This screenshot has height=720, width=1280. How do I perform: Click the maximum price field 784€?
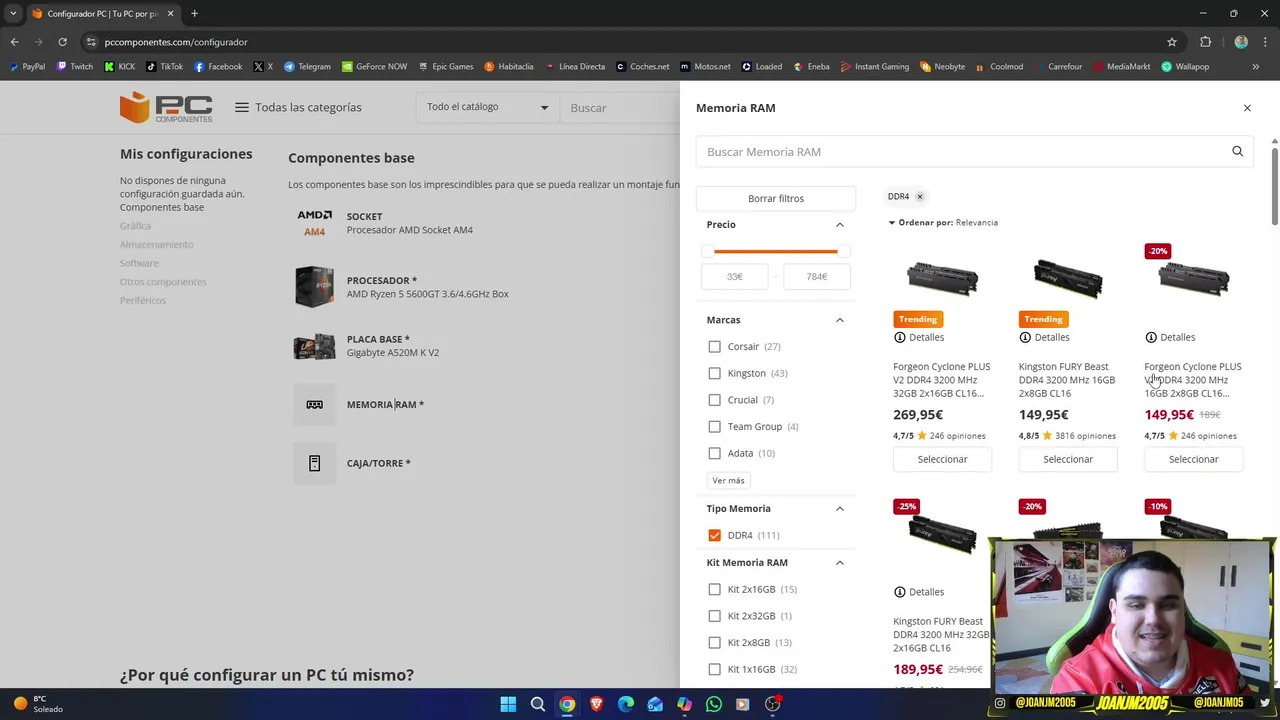click(x=817, y=277)
